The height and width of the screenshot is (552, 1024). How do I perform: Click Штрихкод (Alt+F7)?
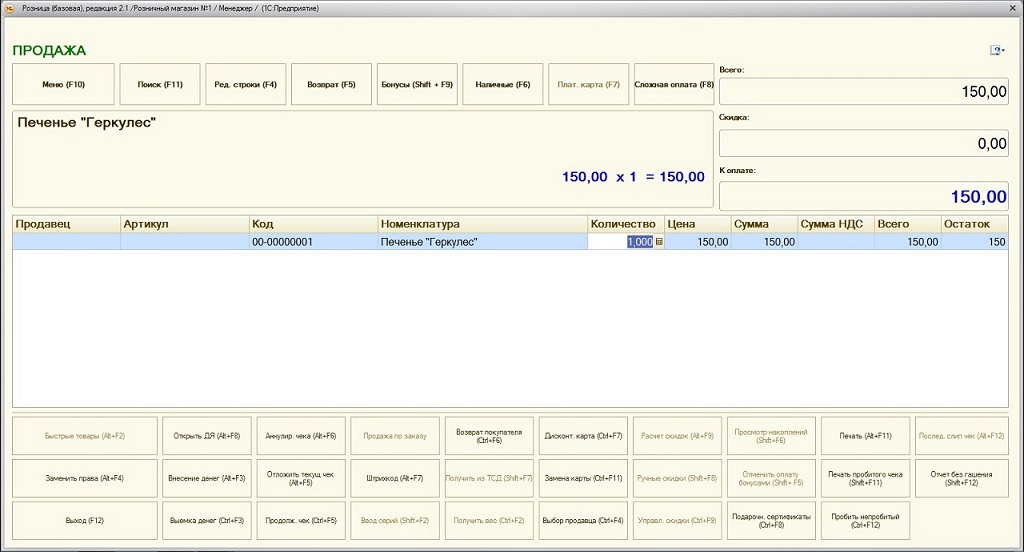coord(394,478)
